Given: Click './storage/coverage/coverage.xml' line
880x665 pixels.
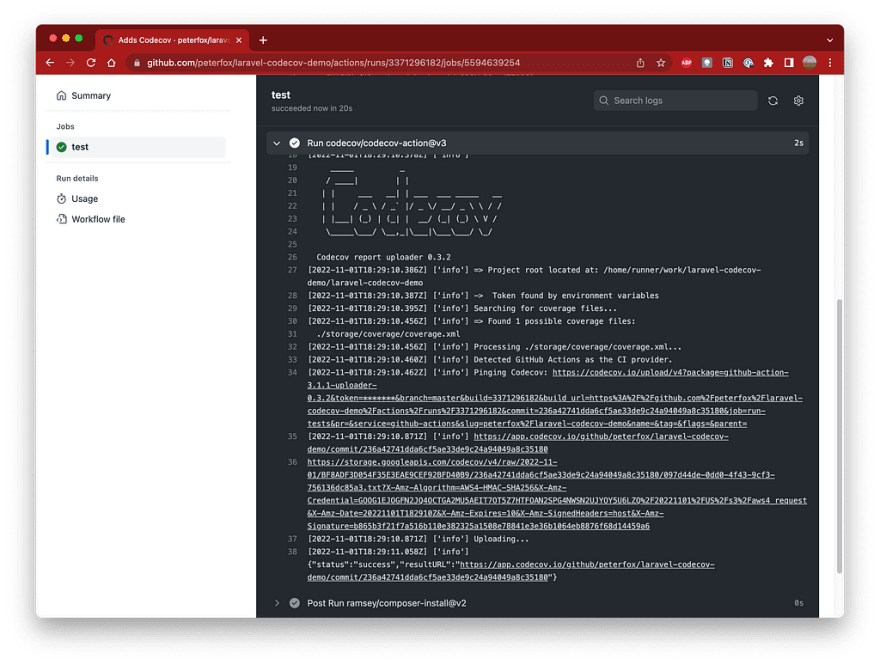Looking at the screenshot, I should (388, 334).
